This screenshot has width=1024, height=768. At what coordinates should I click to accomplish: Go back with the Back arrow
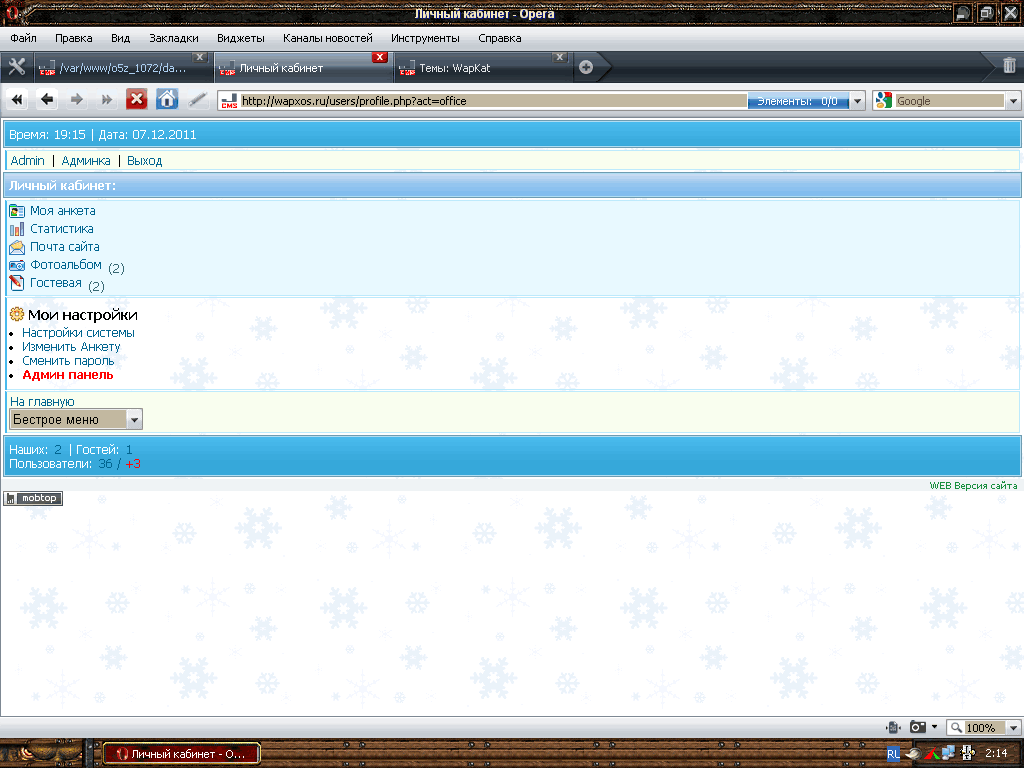[x=47, y=100]
